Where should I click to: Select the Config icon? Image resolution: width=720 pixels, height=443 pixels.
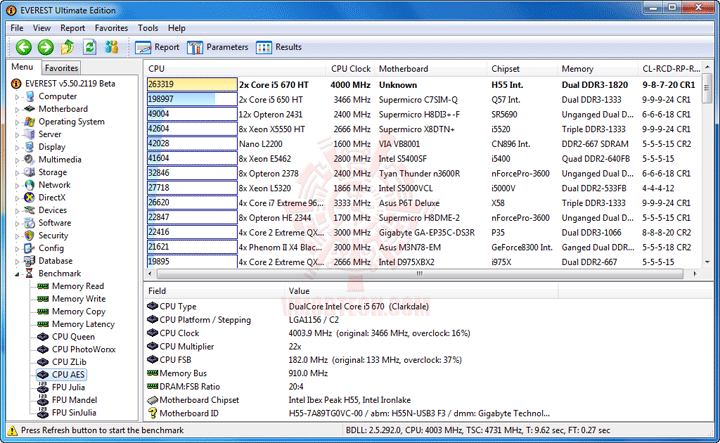pos(30,248)
